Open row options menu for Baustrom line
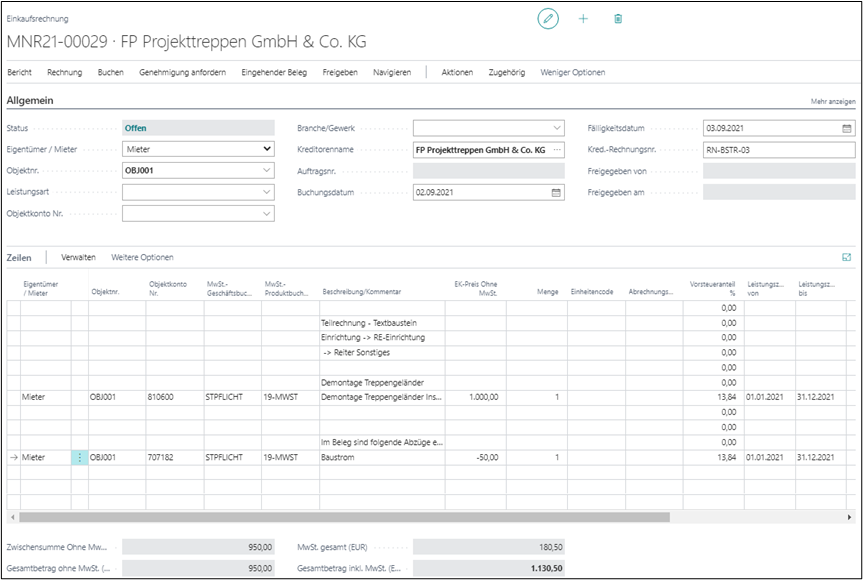This screenshot has height=580, width=863. 80,457
